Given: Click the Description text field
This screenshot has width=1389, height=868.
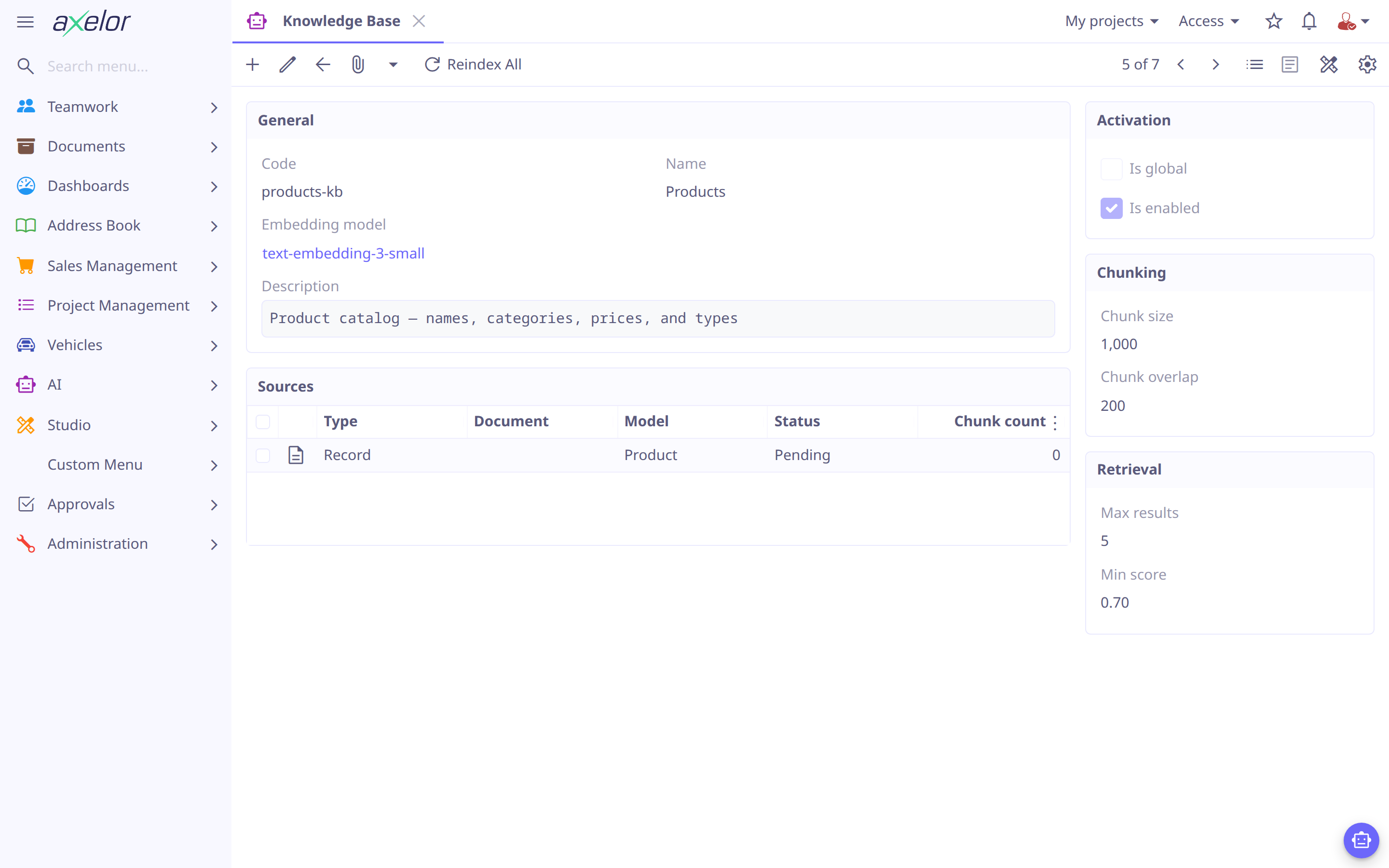Looking at the screenshot, I should [658, 319].
